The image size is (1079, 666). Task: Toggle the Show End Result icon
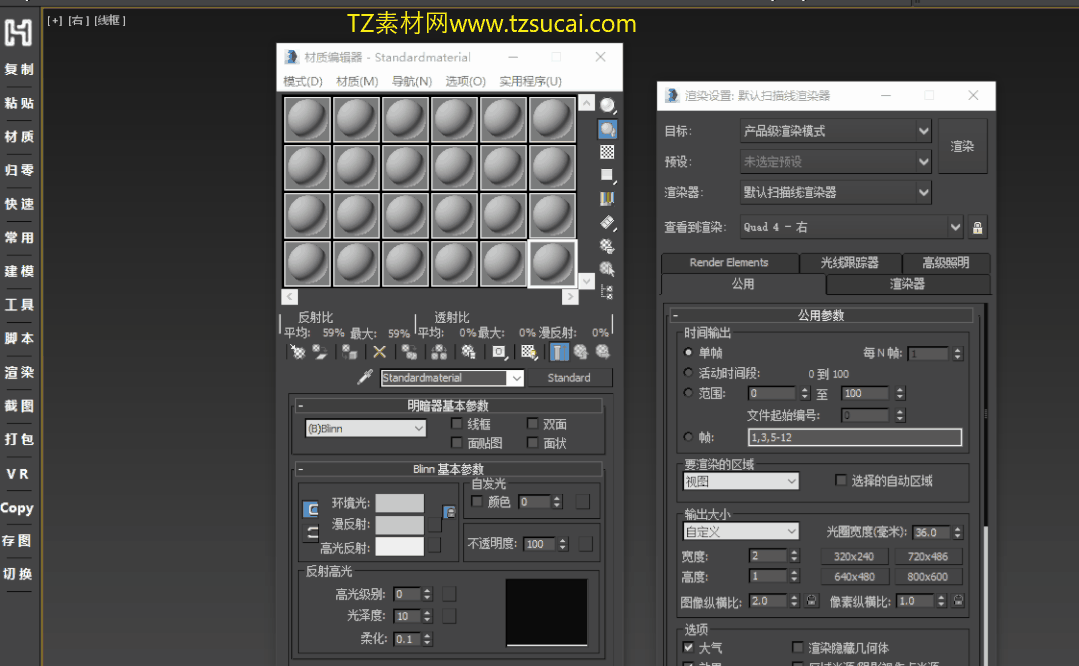(x=558, y=352)
